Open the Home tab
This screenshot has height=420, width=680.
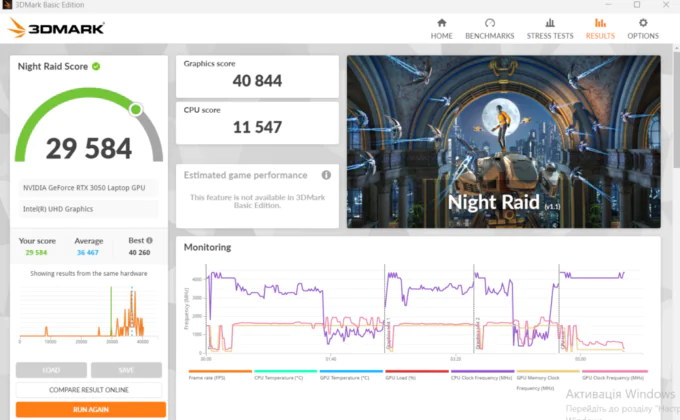pyautogui.click(x=441, y=29)
